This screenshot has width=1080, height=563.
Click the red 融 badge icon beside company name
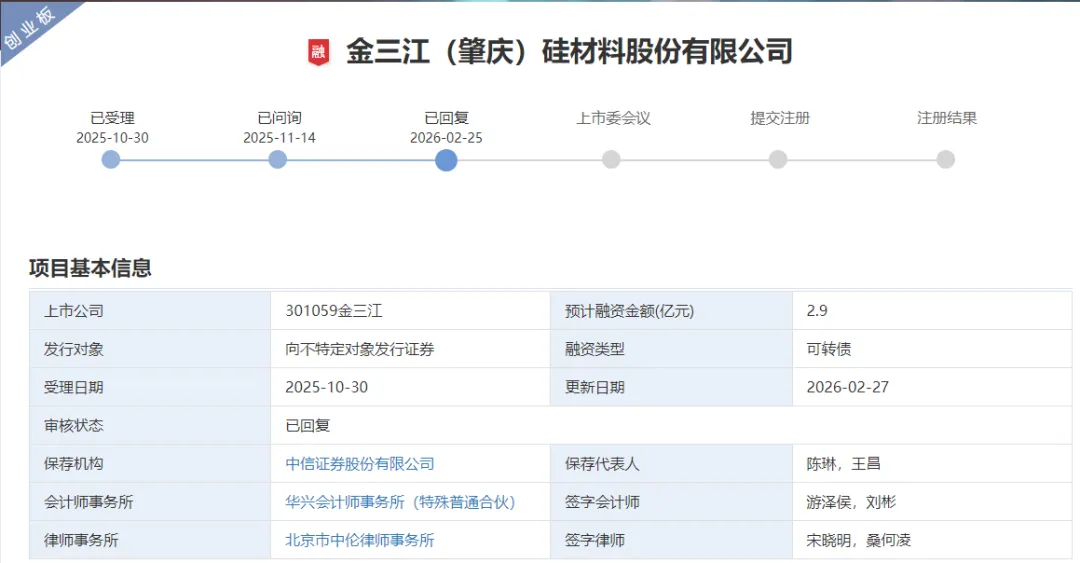tap(318, 52)
